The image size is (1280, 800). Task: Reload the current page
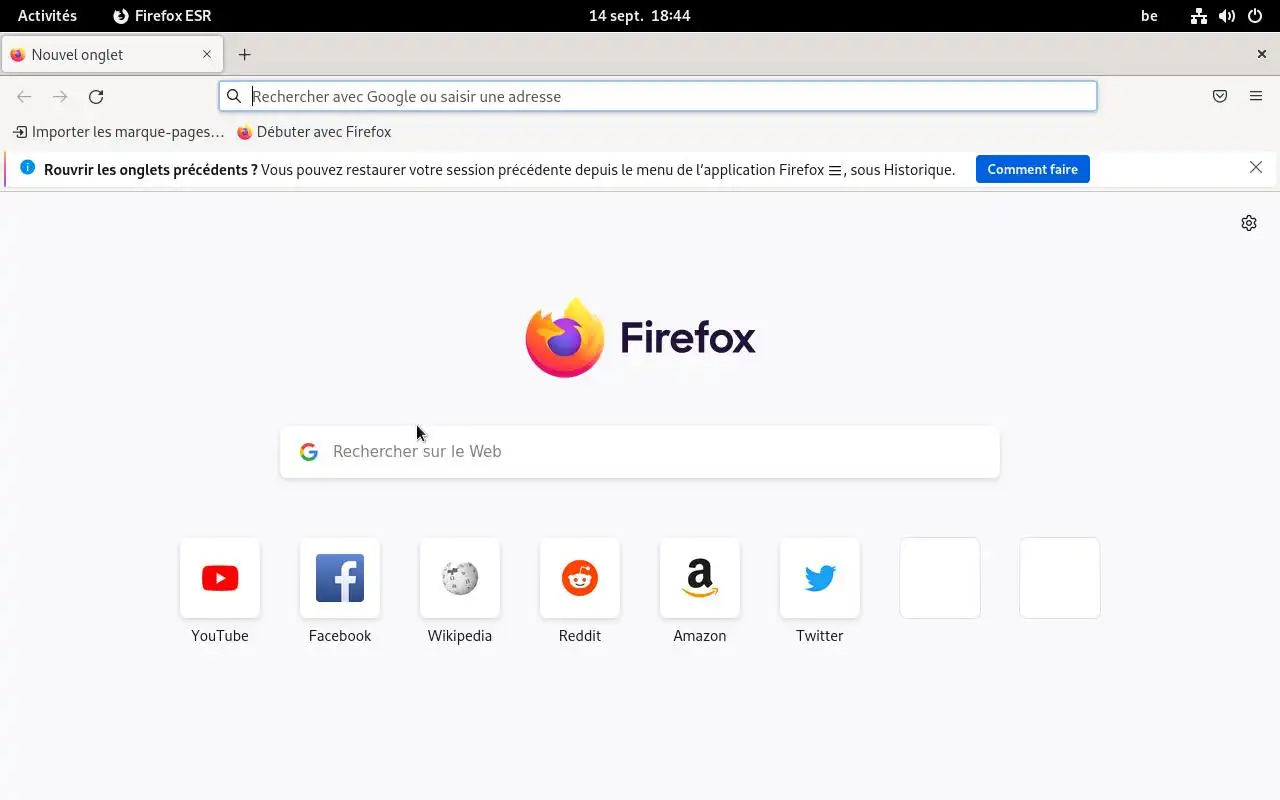pos(96,97)
